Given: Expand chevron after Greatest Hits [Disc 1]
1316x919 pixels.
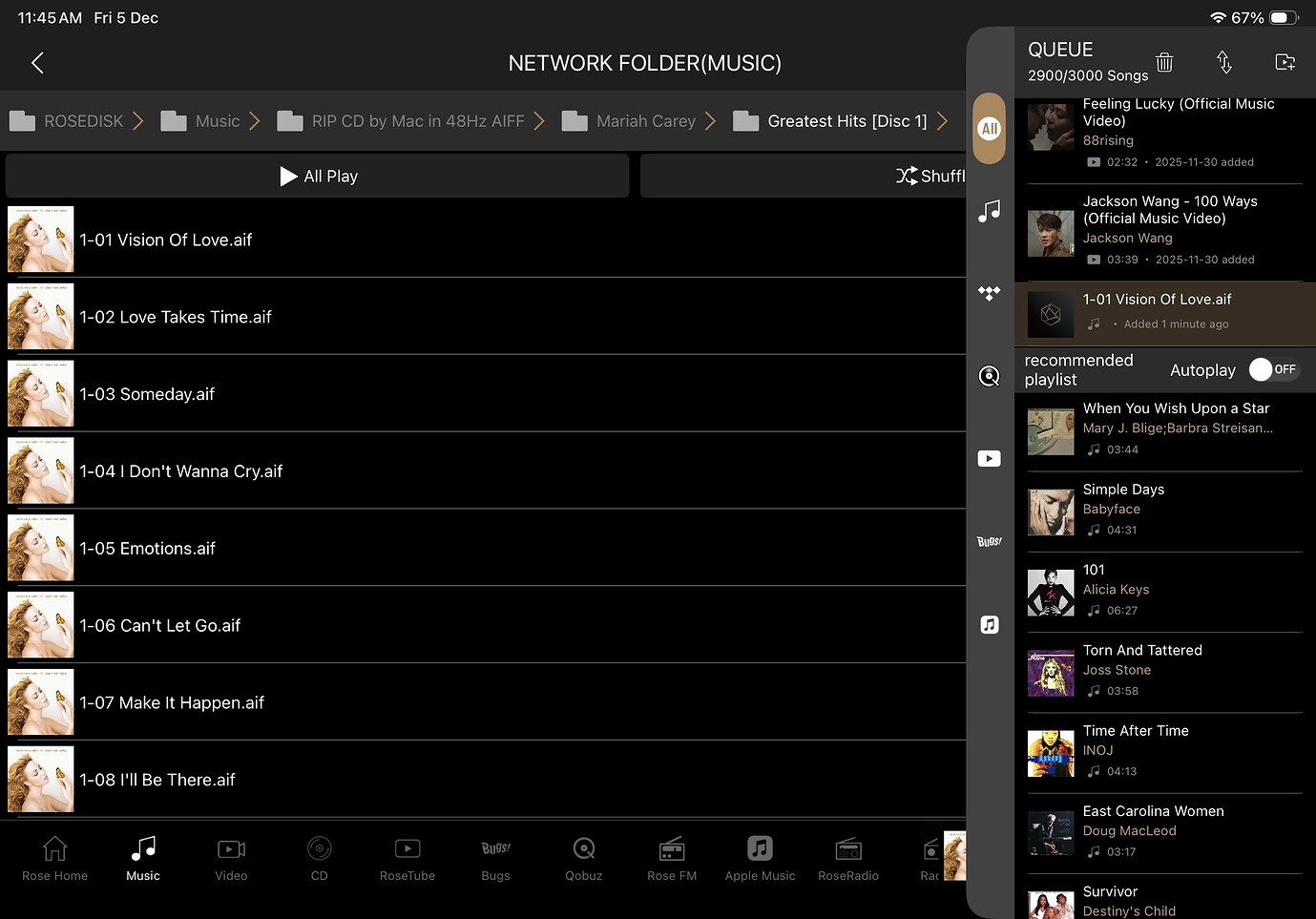Looking at the screenshot, I should tap(942, 121).
